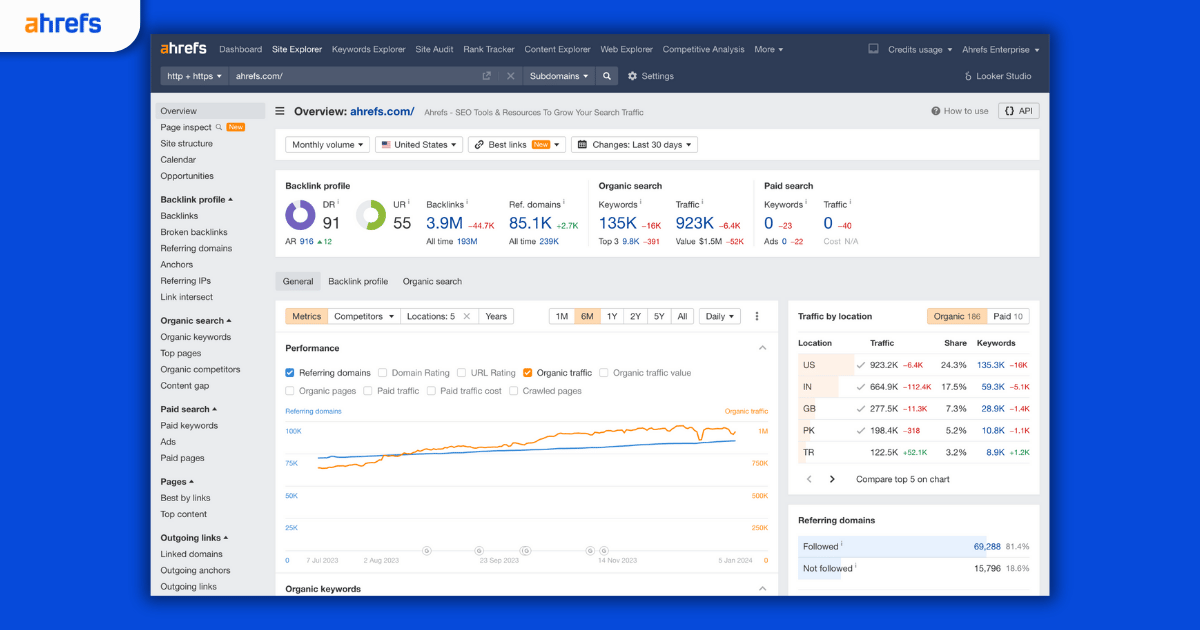
Task: Open the three-dot chart options menu
Action: click(757, 316)
